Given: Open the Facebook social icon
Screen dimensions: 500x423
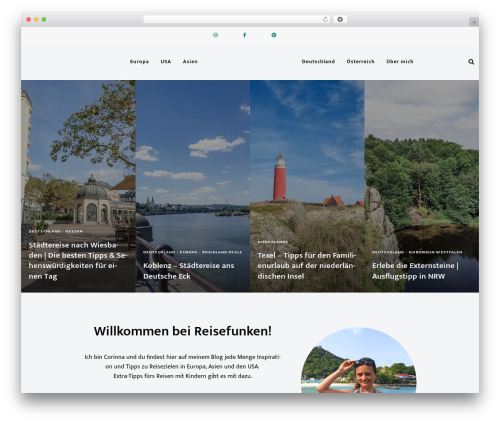Looking at the screenshot, I should point(245,35).
